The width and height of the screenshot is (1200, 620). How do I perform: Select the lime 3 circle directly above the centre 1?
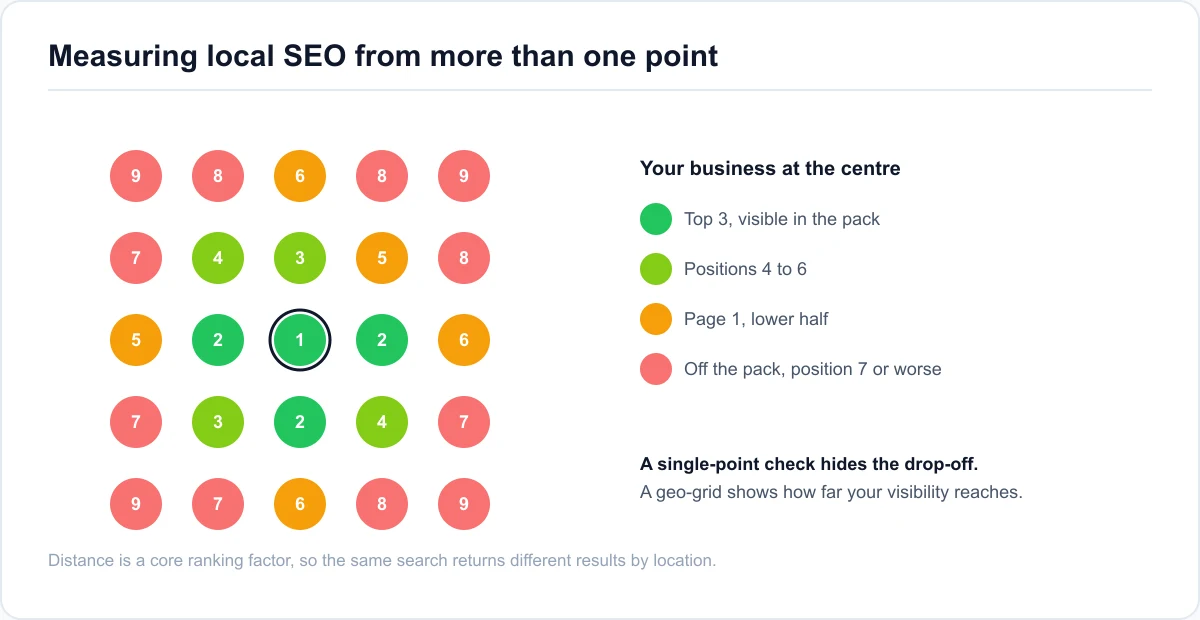(x=300, y=258)
